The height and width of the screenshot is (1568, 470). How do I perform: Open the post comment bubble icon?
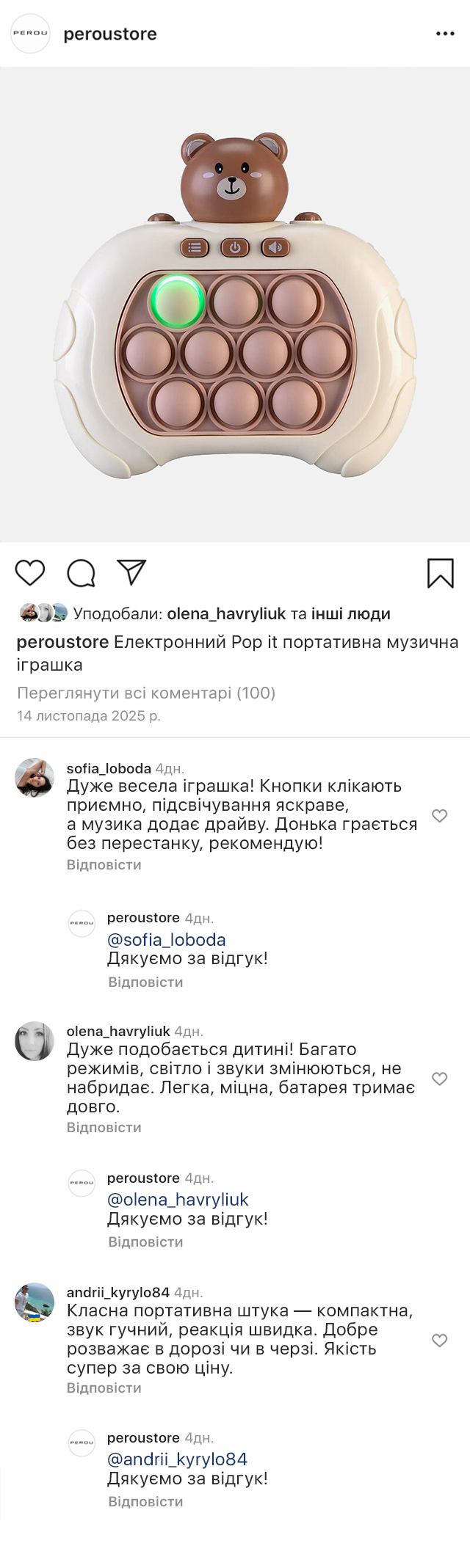coord(81,573)
